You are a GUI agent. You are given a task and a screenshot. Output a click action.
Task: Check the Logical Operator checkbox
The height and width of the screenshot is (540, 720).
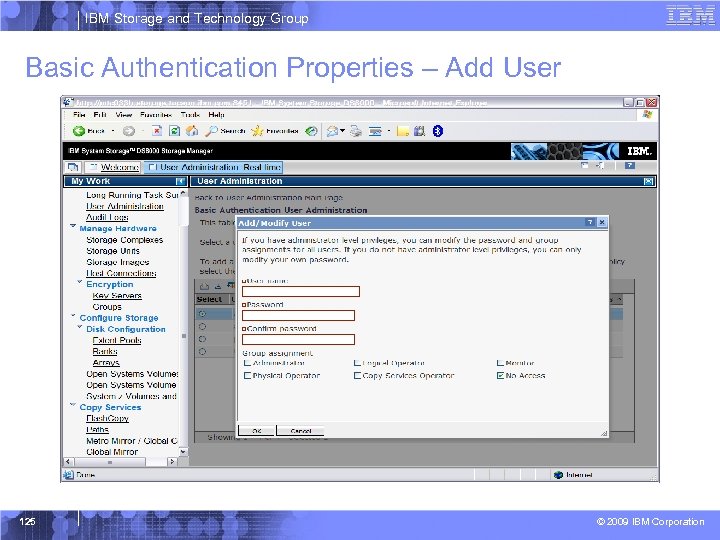coord(357,363)
